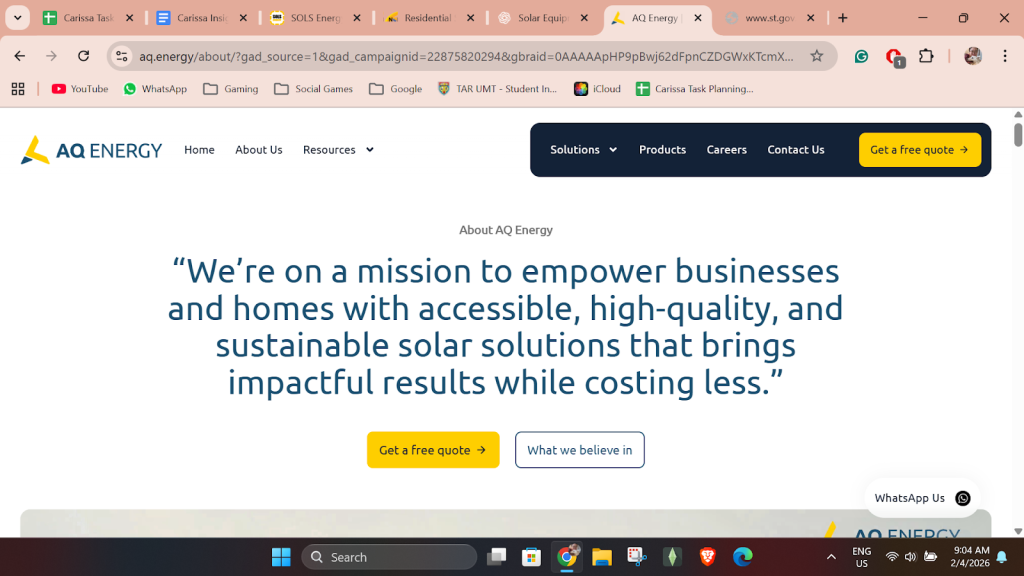The height and width of the screenshot is (576, 1024).
Task: Open the YouTube bookmark
Action: tap(80, 89)
